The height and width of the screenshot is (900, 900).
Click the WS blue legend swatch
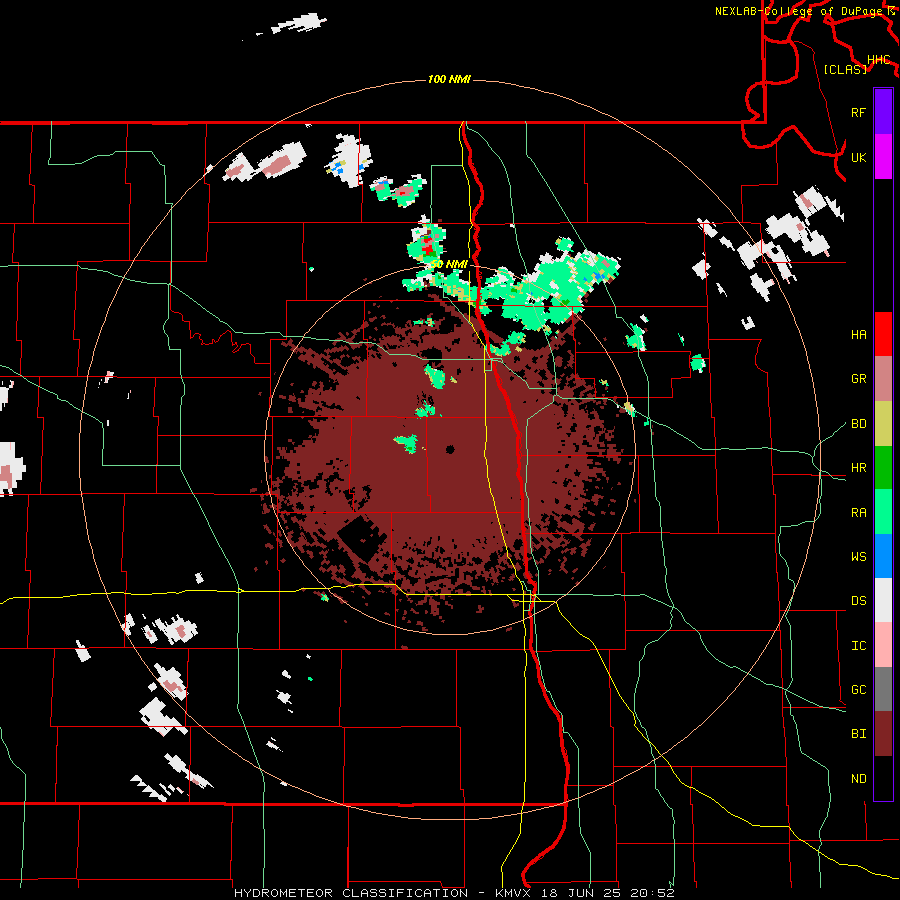click(x=883, y=556)
